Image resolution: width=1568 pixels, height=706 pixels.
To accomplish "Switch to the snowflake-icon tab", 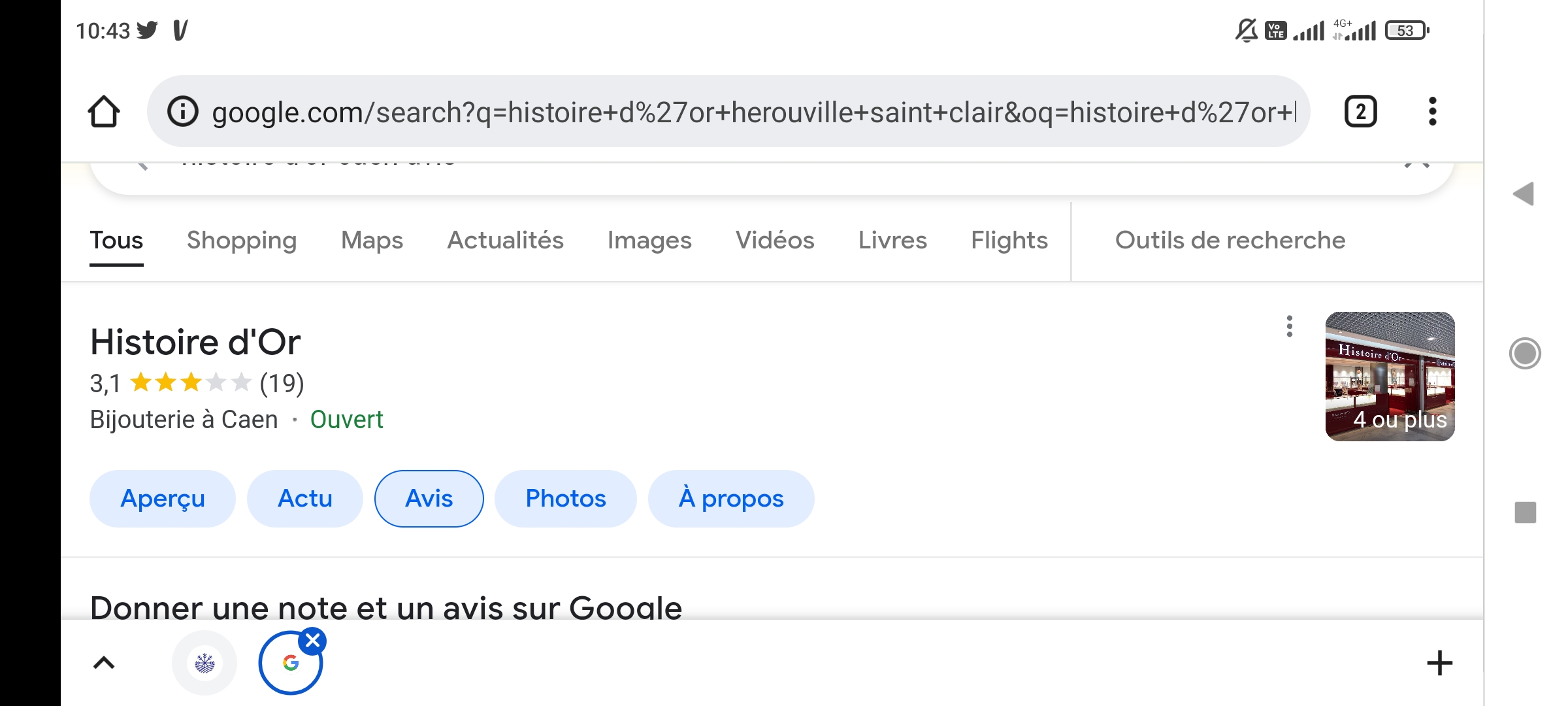I will [204, 663].
